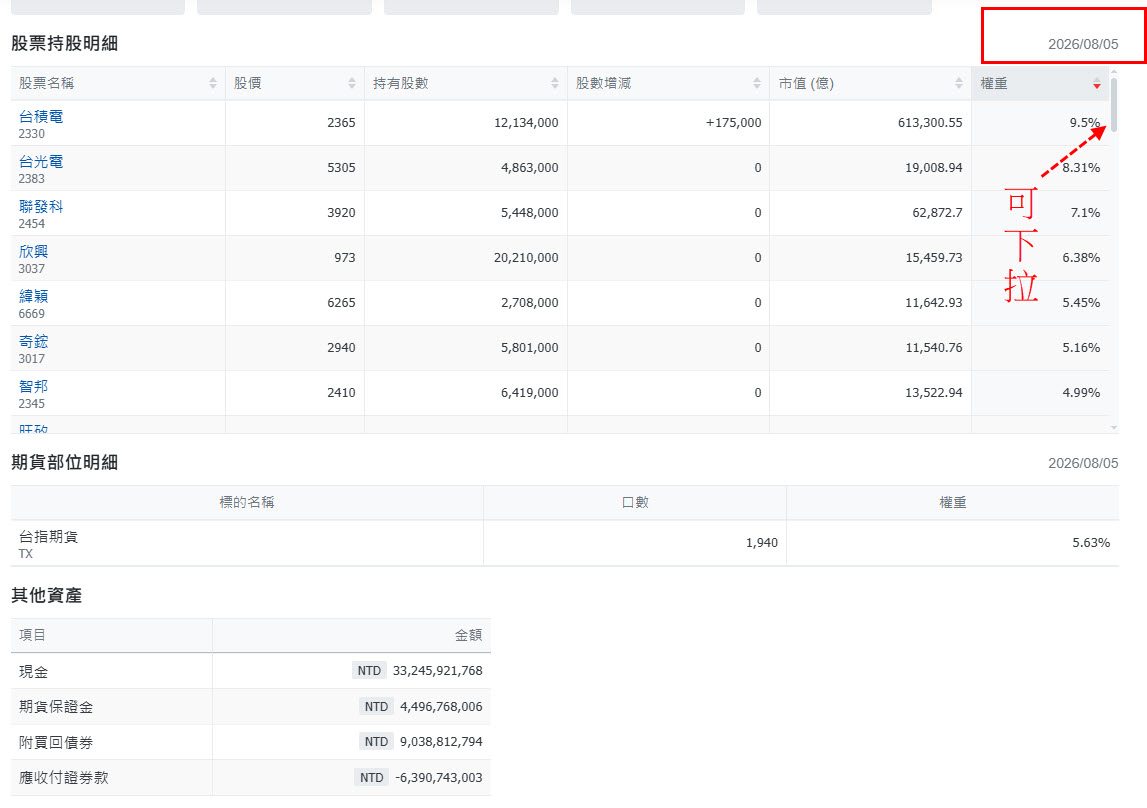
Task: Select 權重 header in stock holdings table
Action: click(1040, 83)
